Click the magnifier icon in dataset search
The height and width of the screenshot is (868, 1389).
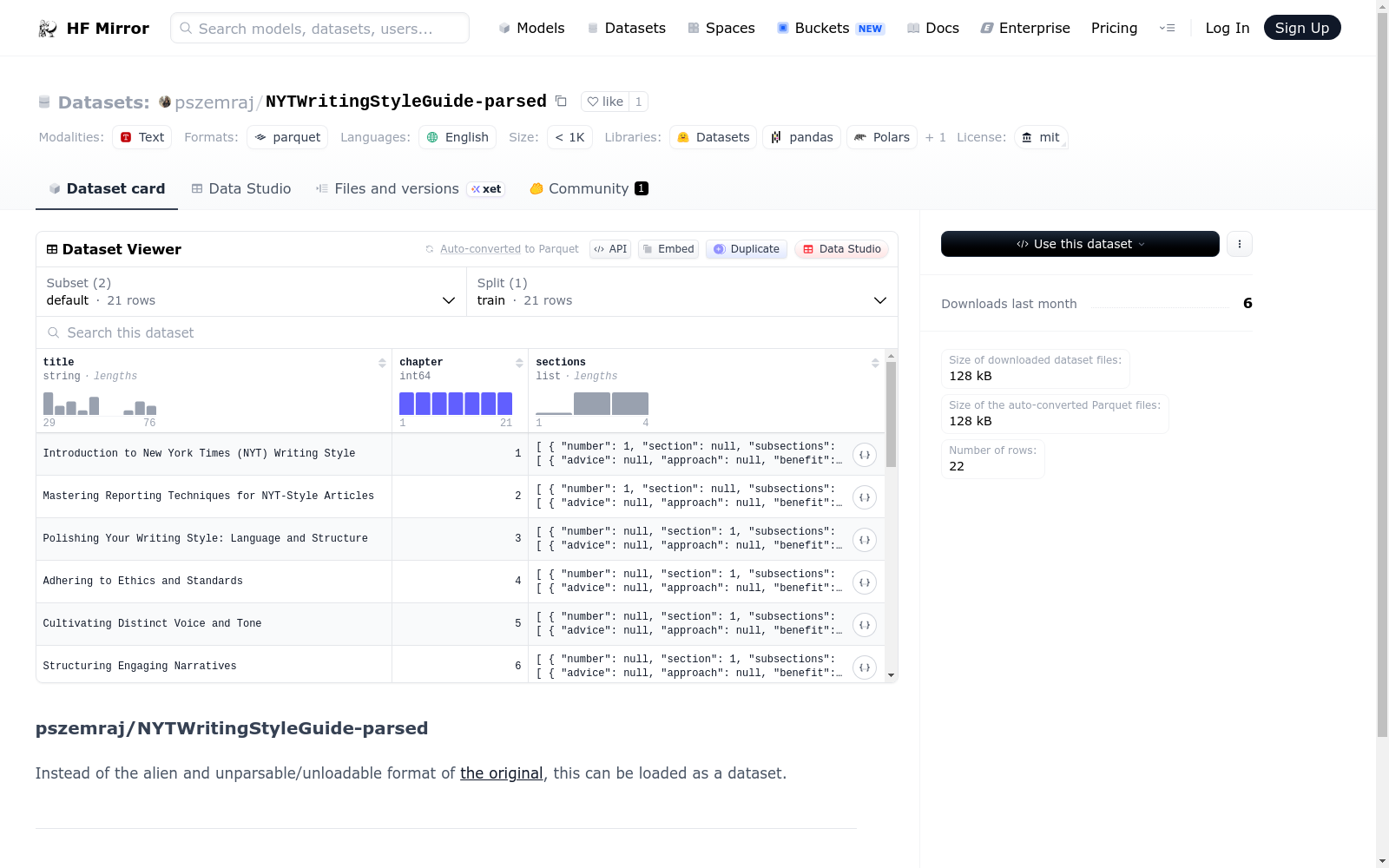pyautogui.click(x=54, y=332)
